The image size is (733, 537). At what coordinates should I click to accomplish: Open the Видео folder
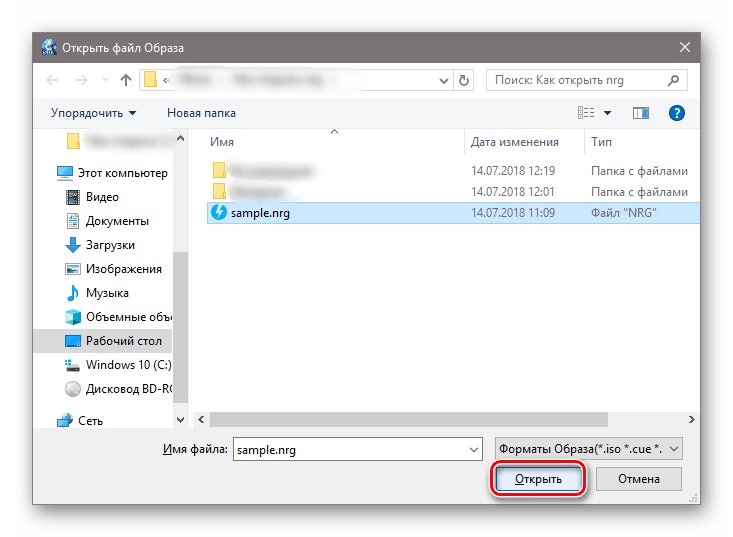(92, 197)
